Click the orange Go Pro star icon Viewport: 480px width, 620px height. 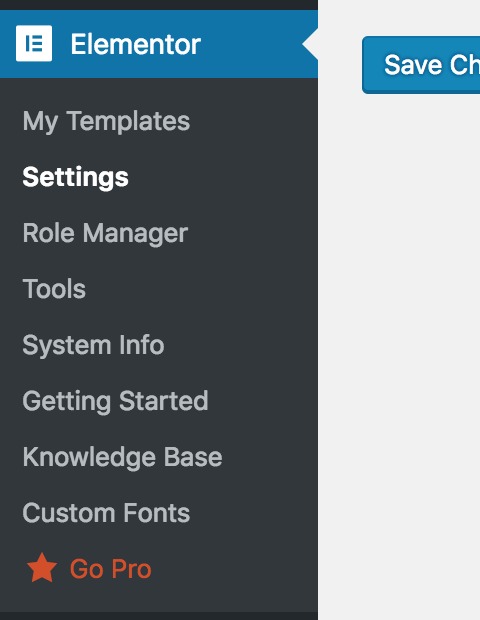pos(42,568)
